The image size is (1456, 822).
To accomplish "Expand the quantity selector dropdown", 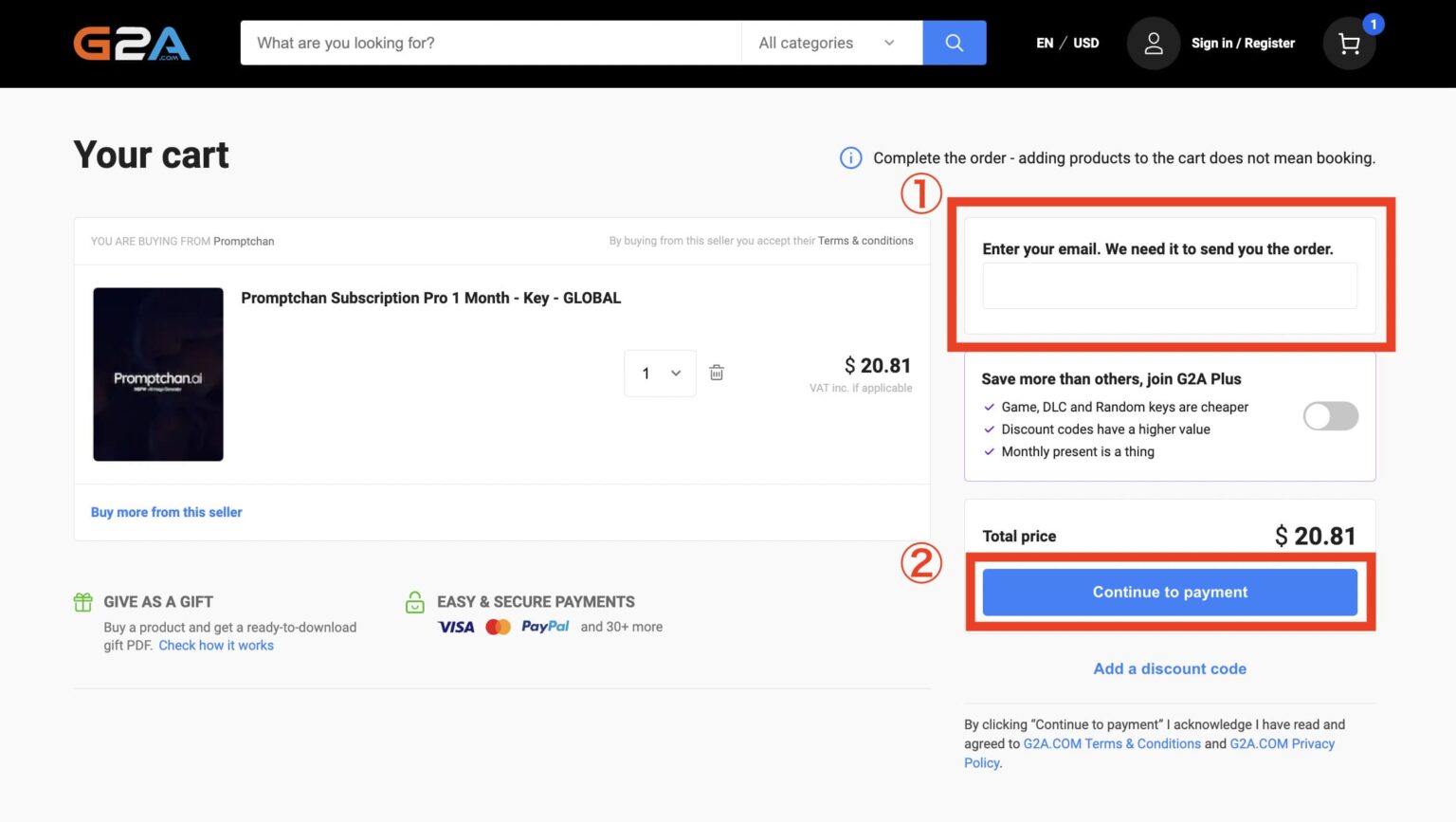I will tap(660, 373).
